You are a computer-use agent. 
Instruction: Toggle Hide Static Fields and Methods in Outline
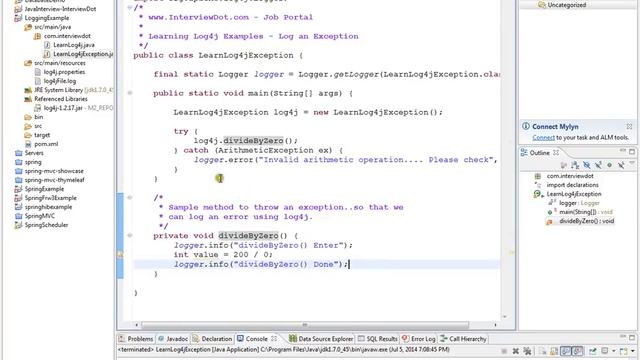pyautogui.click(x=598, y=165)
